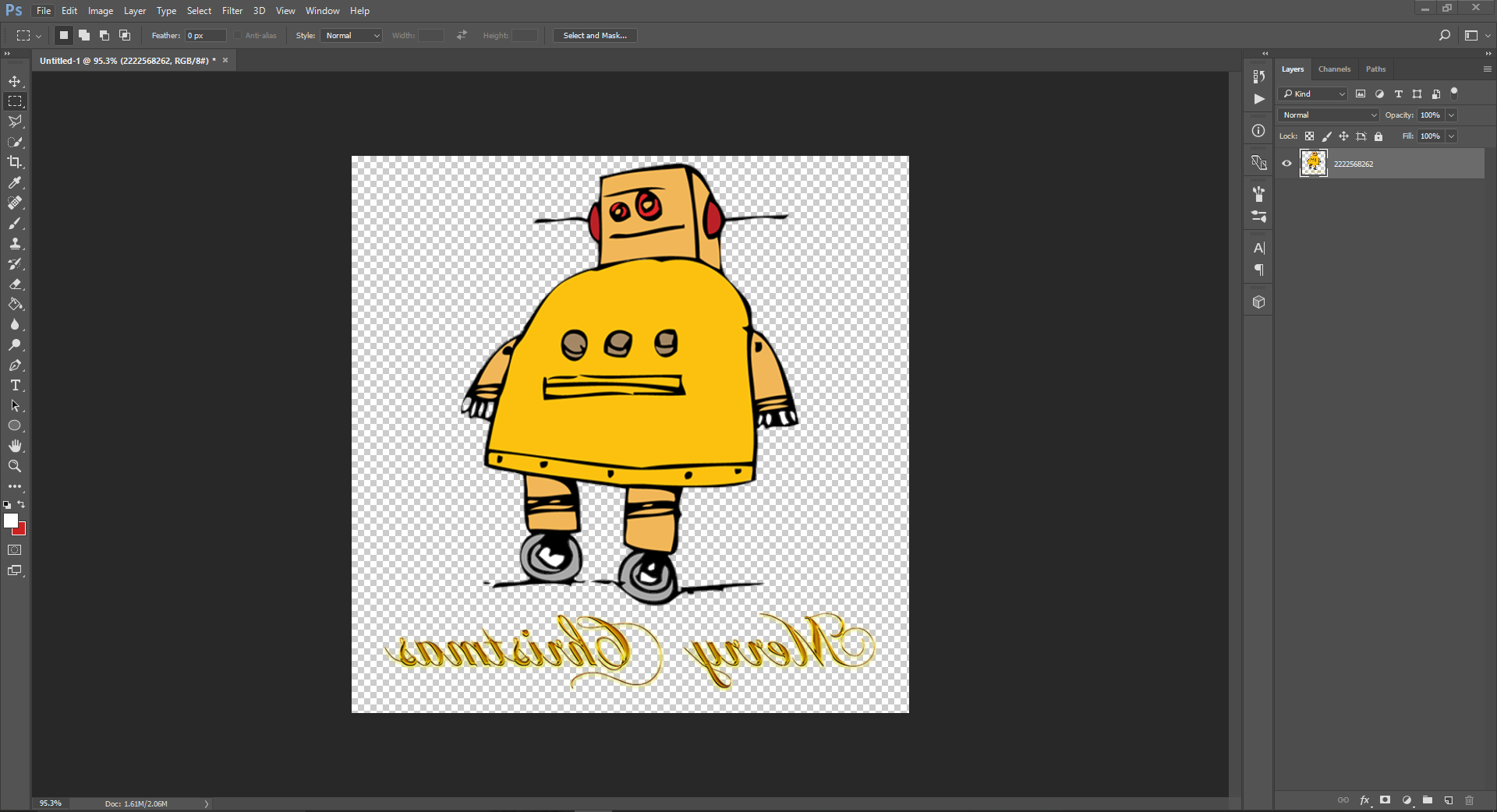Select the Ellipse shape tool

pyautogui.click(x=15, y=426)
